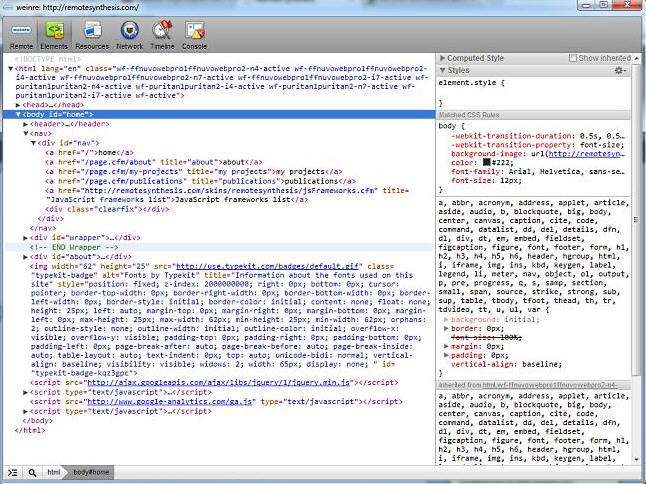Click the -webkit-transition-property line
The image size is (646, 484).
pos(538,145)
